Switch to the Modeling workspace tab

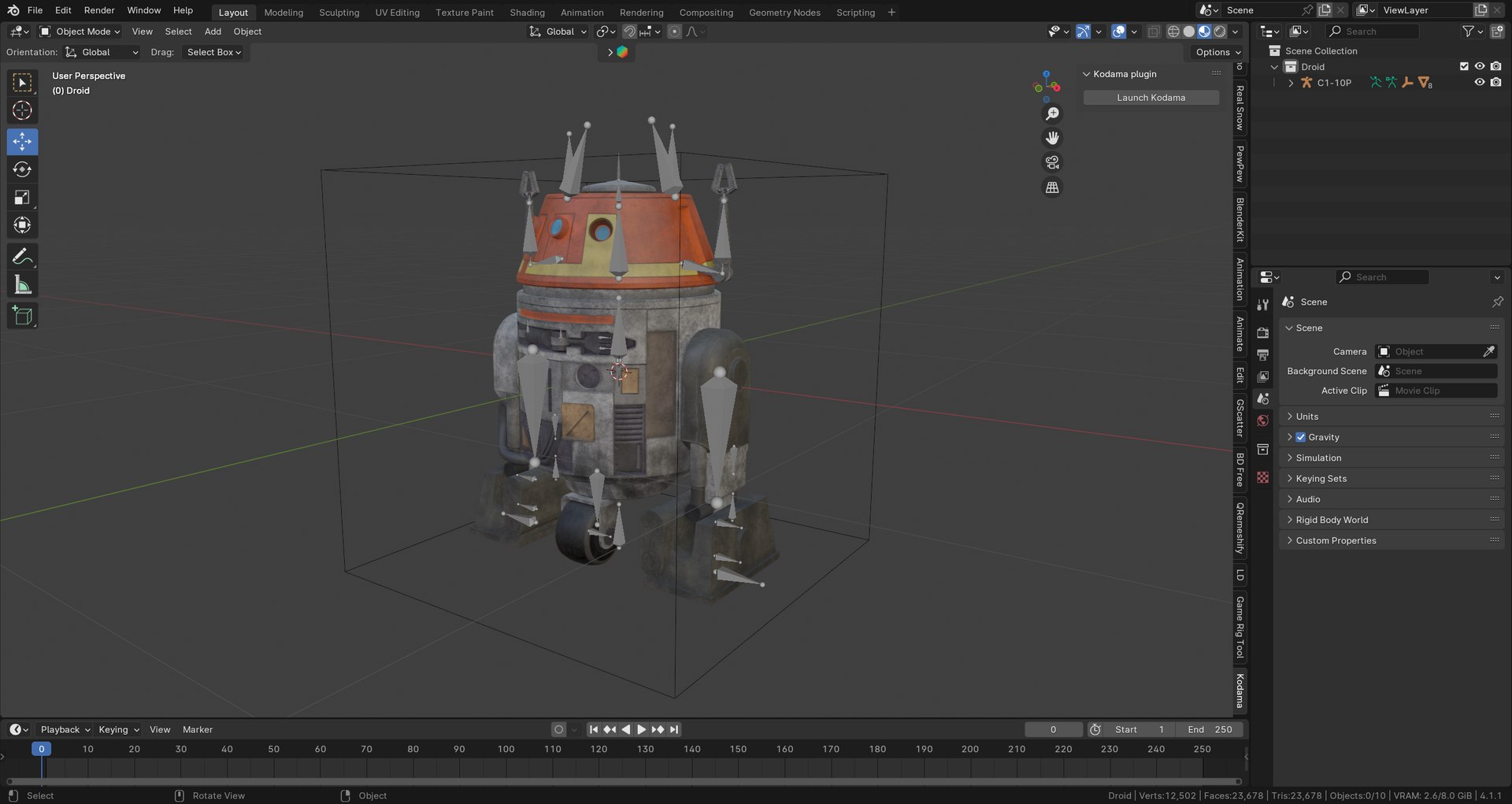click(x=283, y=13)
